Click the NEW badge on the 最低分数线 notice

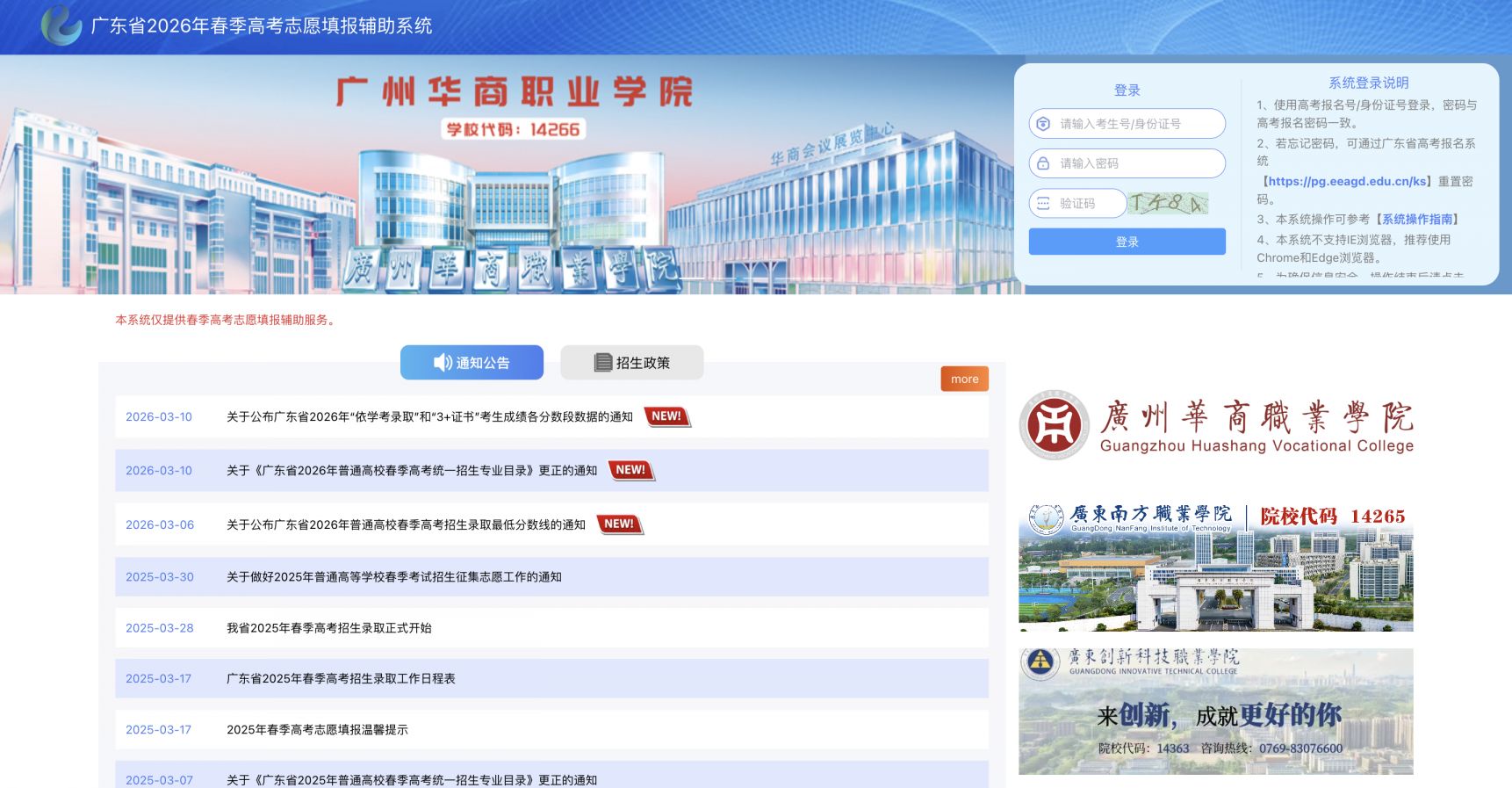coord(620,524)
